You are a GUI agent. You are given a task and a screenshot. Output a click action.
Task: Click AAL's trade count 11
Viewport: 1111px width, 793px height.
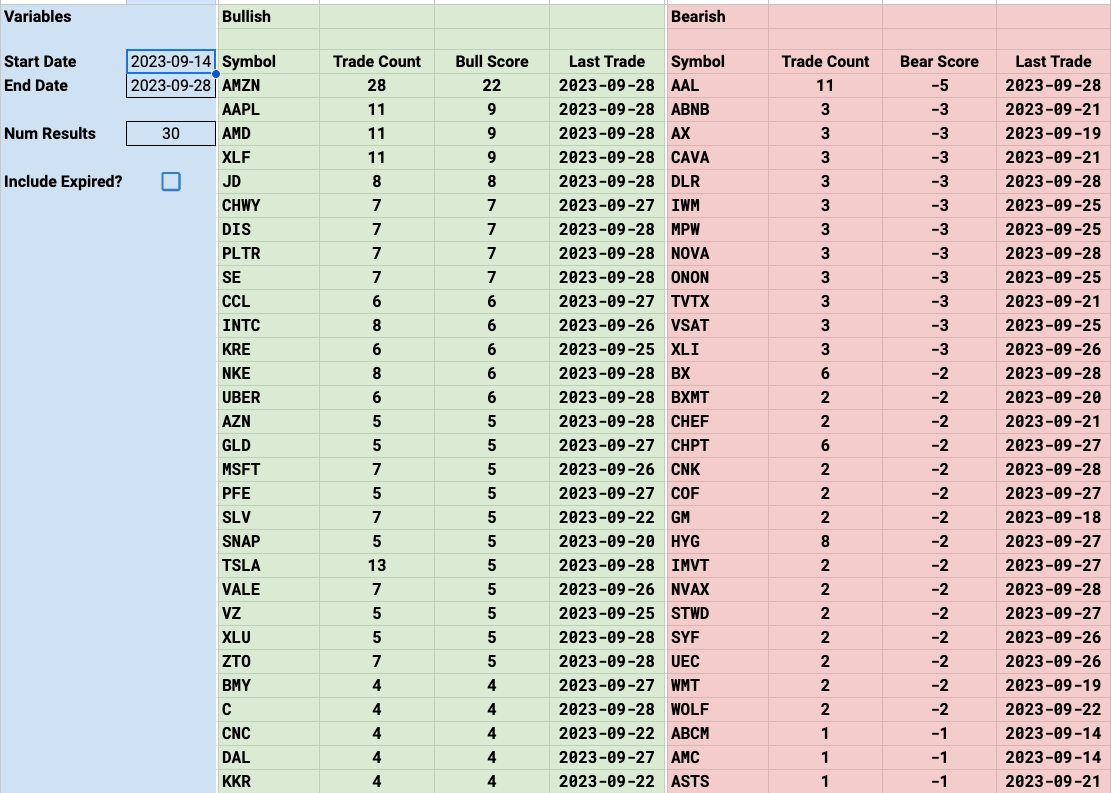(825, 86)
